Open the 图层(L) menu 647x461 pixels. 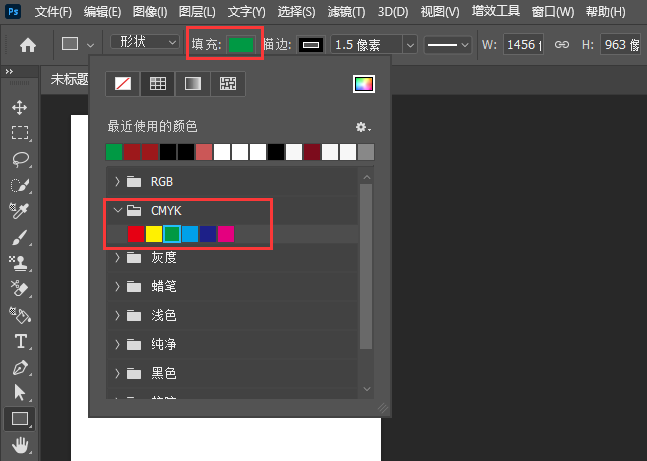[197, 12]
